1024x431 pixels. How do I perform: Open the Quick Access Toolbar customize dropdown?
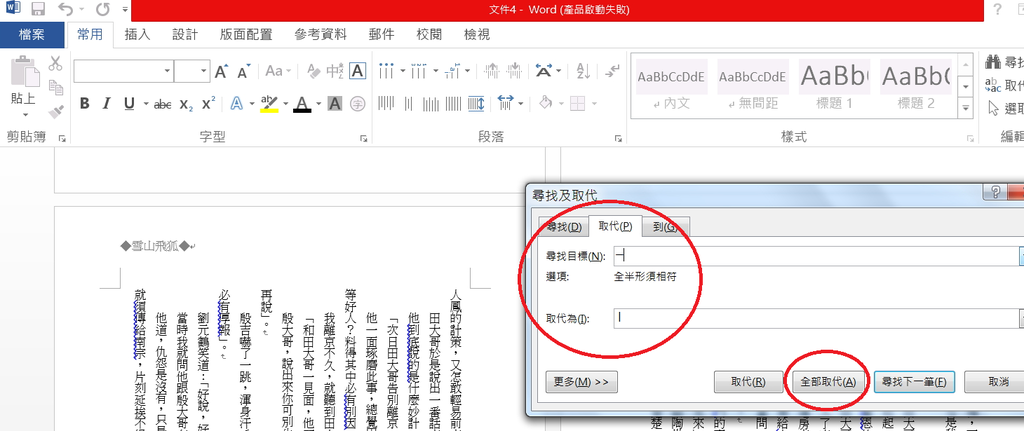pos(125,10)
